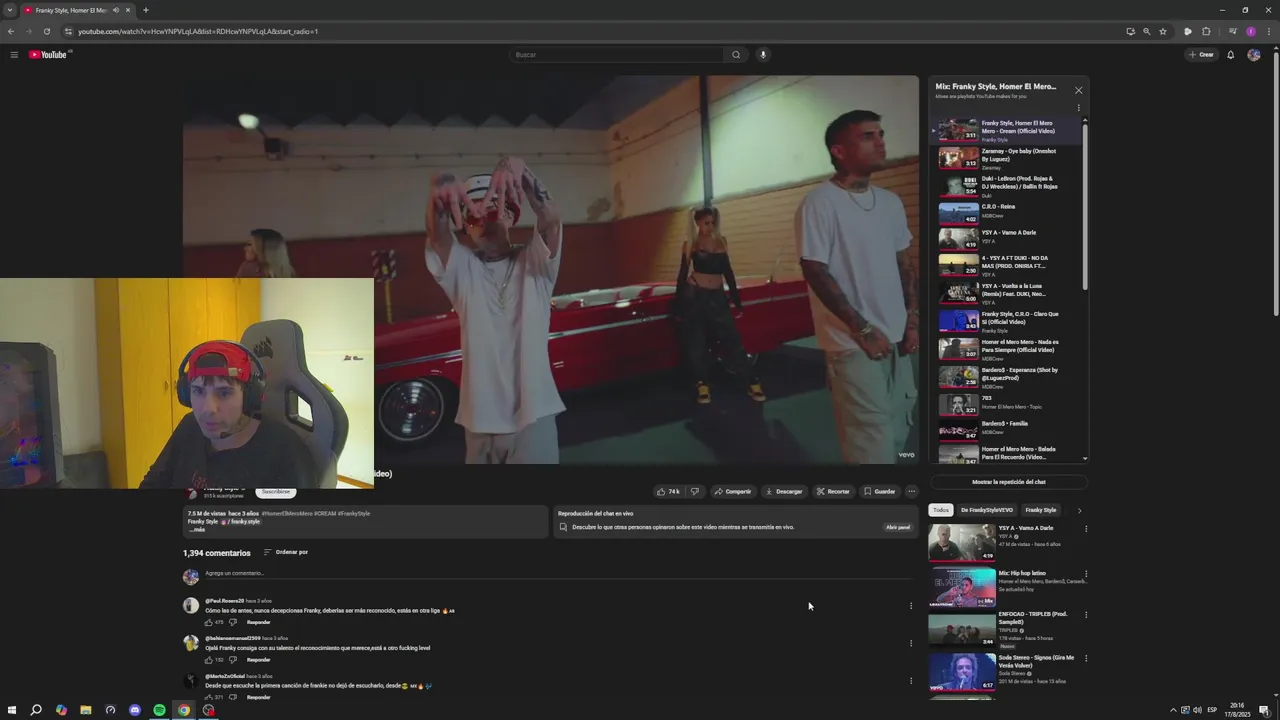Open recommended video YSY A - Vamo A Darle thumbnail
This screenshot has width=1280, height=720.
pyautogui.click(x=962, y=542)
